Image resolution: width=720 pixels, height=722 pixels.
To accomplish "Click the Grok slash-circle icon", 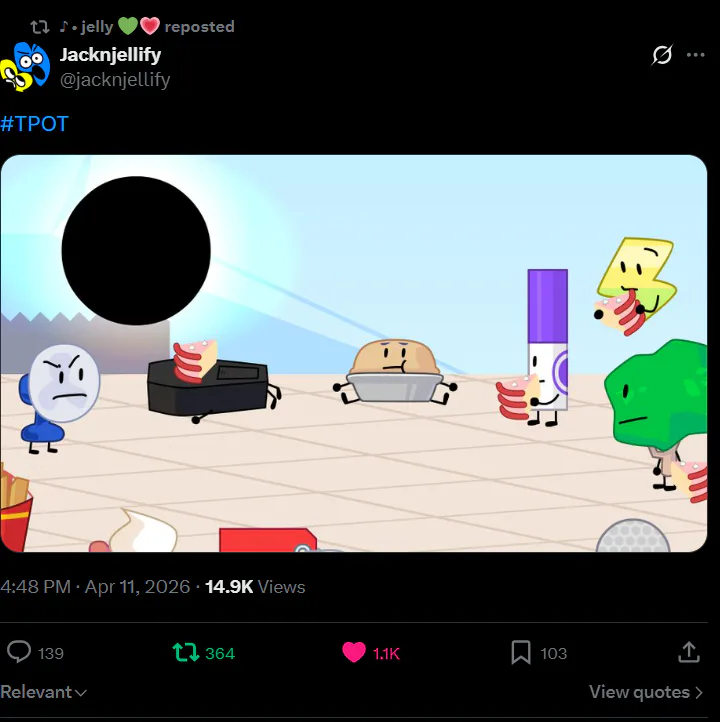I will coord(662,55).
